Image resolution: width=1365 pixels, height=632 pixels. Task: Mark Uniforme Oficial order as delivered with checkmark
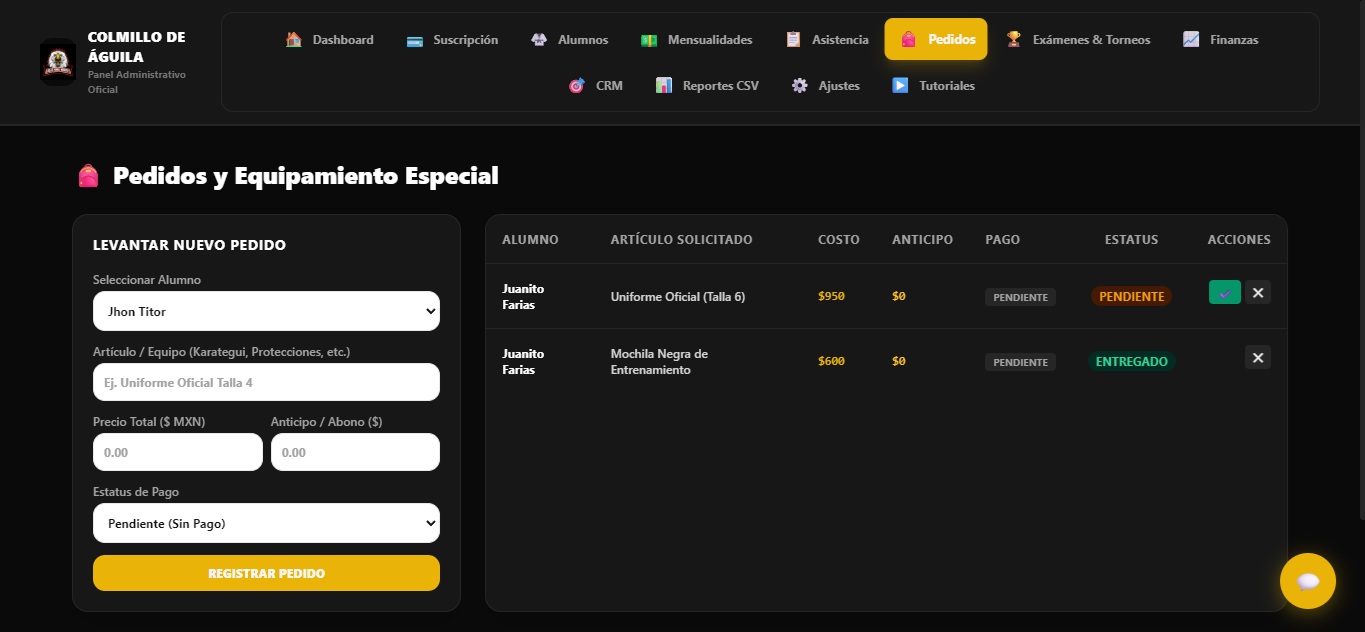tap(1225, 292)
